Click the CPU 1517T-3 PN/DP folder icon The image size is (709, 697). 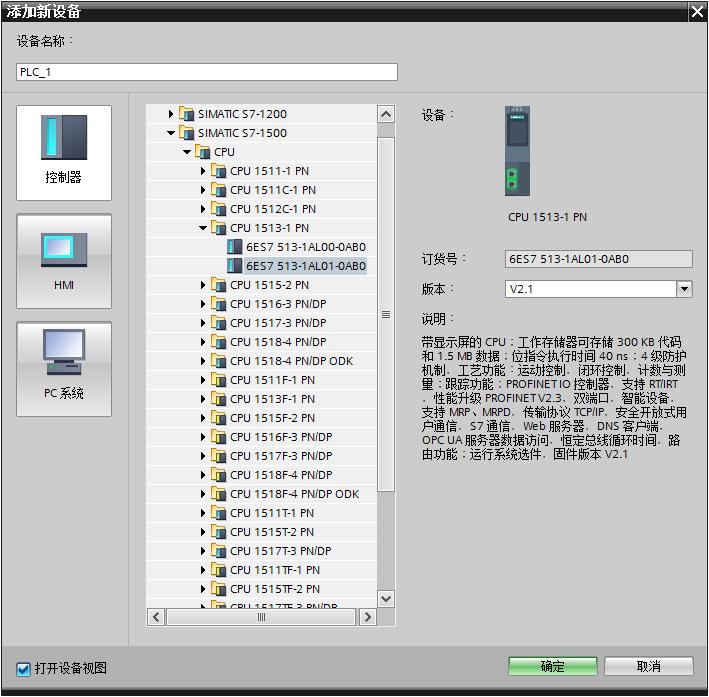coord(219,551)
